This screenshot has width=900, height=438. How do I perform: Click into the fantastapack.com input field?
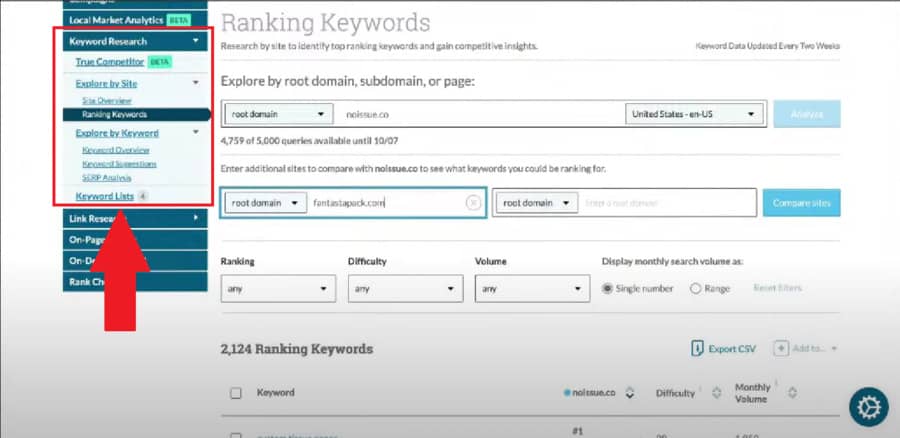pos(386,203)
